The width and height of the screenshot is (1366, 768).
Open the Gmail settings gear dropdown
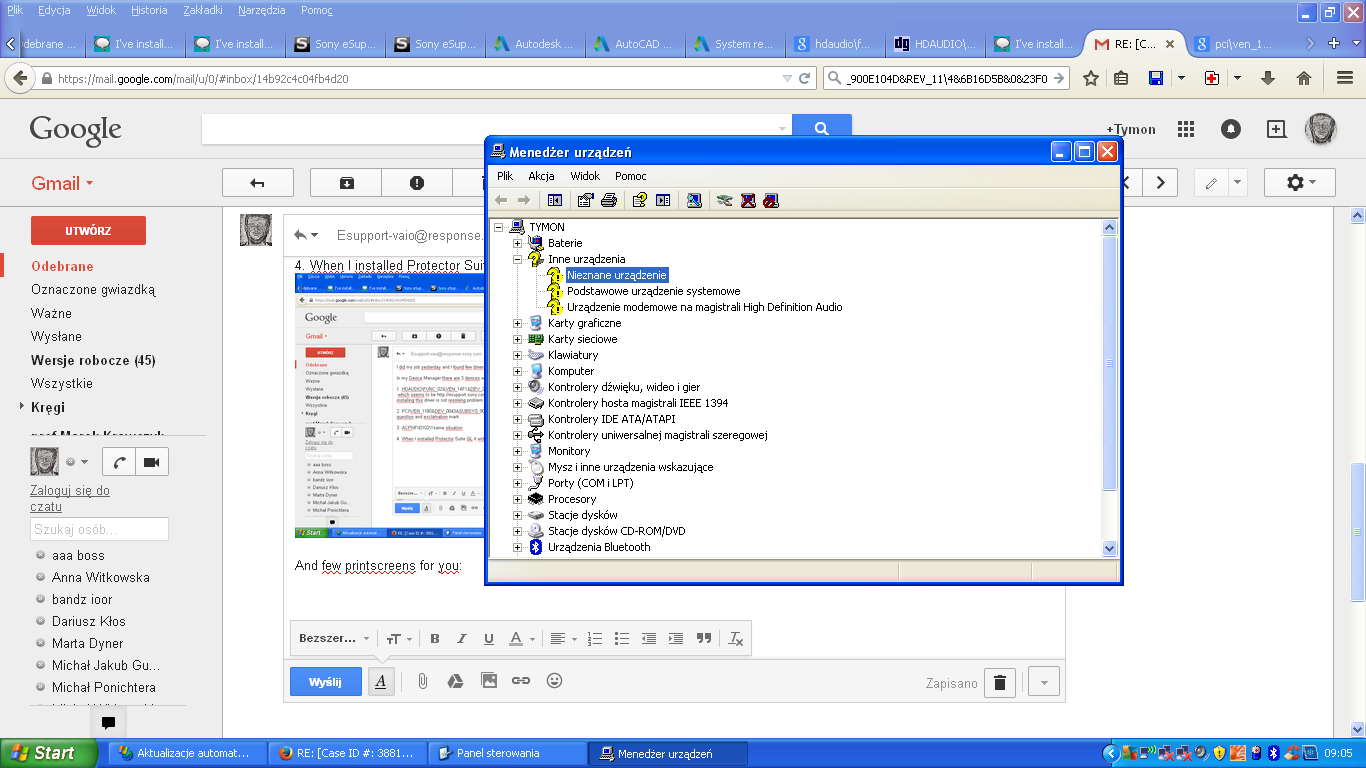click(1299, 182)
